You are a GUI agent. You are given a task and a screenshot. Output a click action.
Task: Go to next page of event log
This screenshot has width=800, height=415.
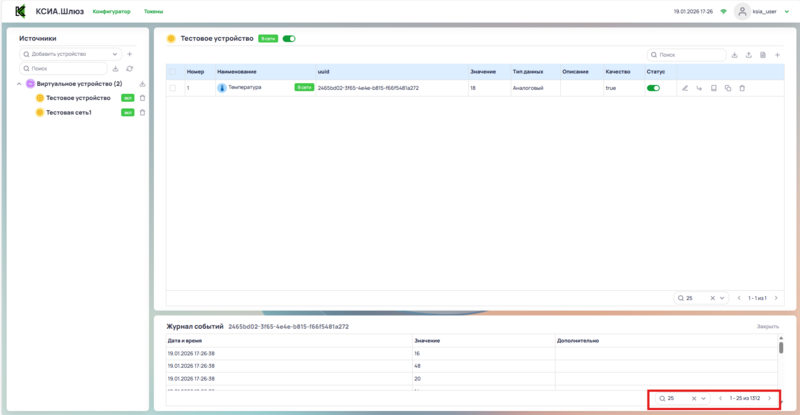(x=769, y=398)
